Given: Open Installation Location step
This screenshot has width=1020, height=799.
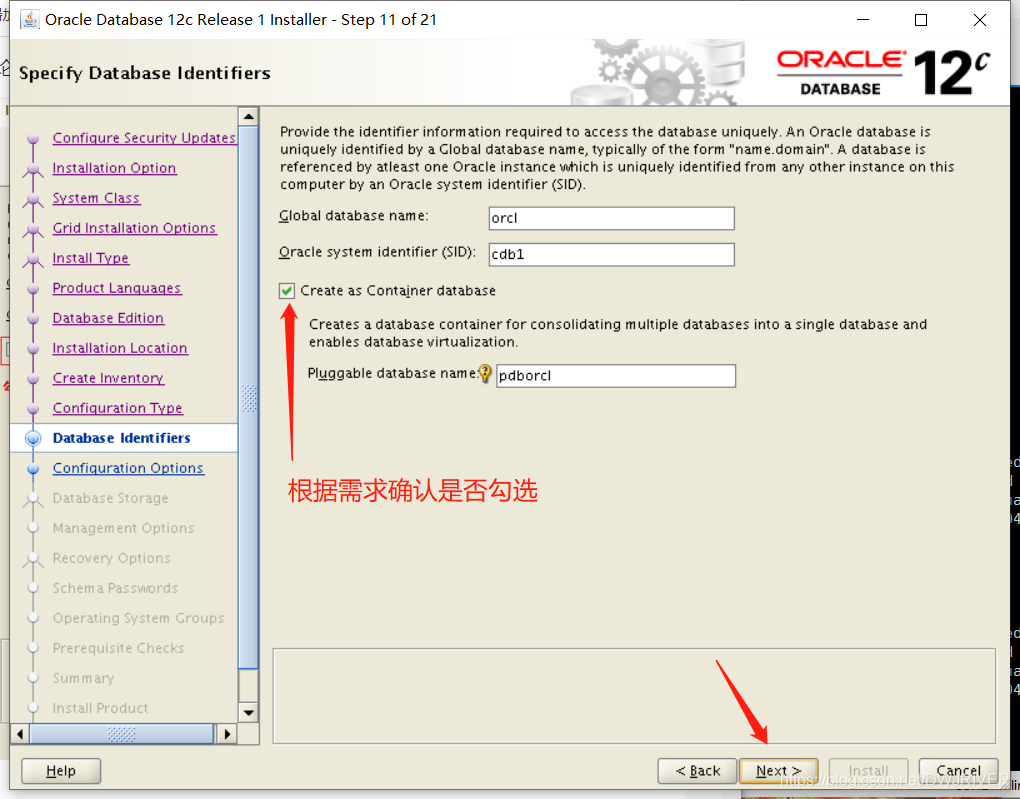Looking at the screenshot, I should (120, 347).
